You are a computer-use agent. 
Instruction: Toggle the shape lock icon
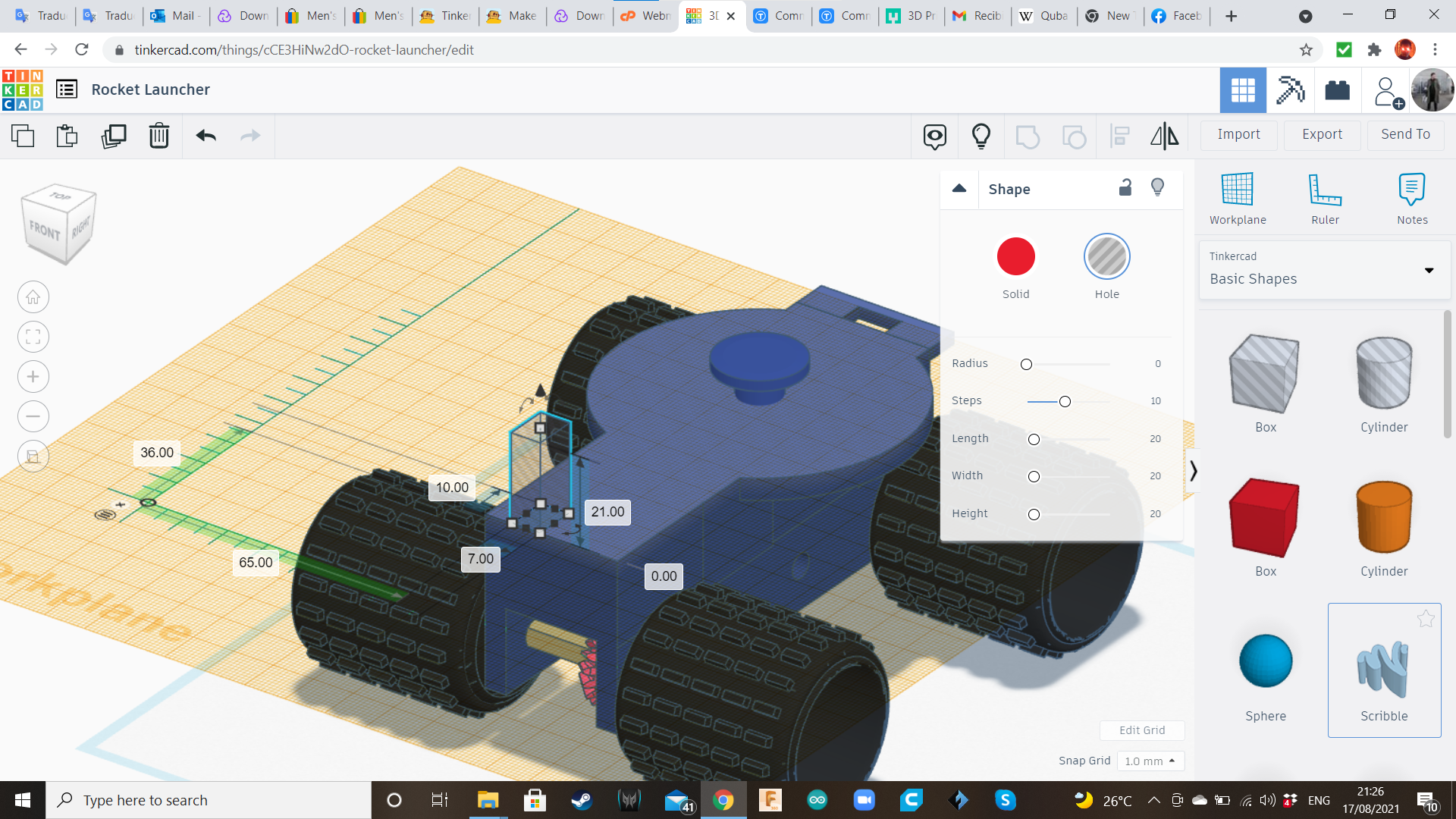coord(1125,188)
